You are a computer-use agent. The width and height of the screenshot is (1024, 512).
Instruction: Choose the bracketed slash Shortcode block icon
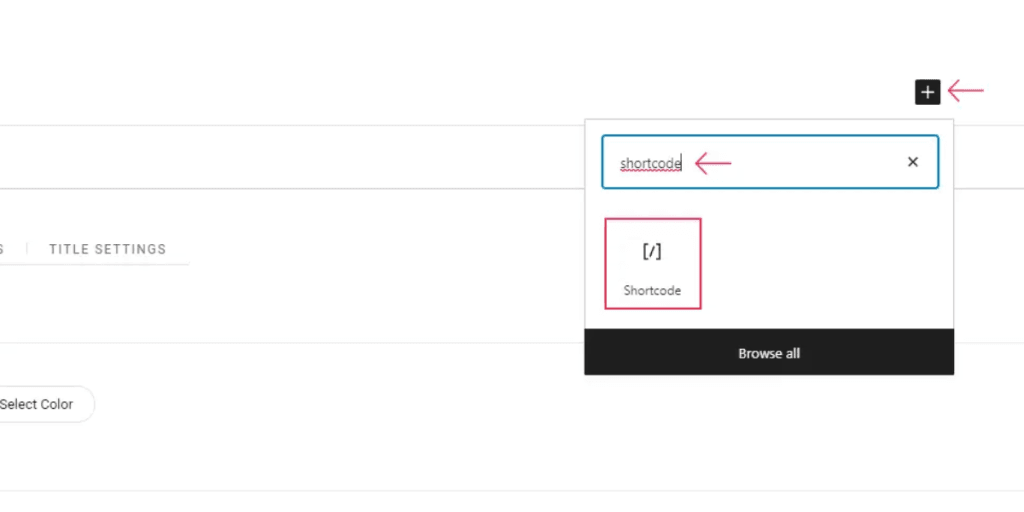[652, 251]
